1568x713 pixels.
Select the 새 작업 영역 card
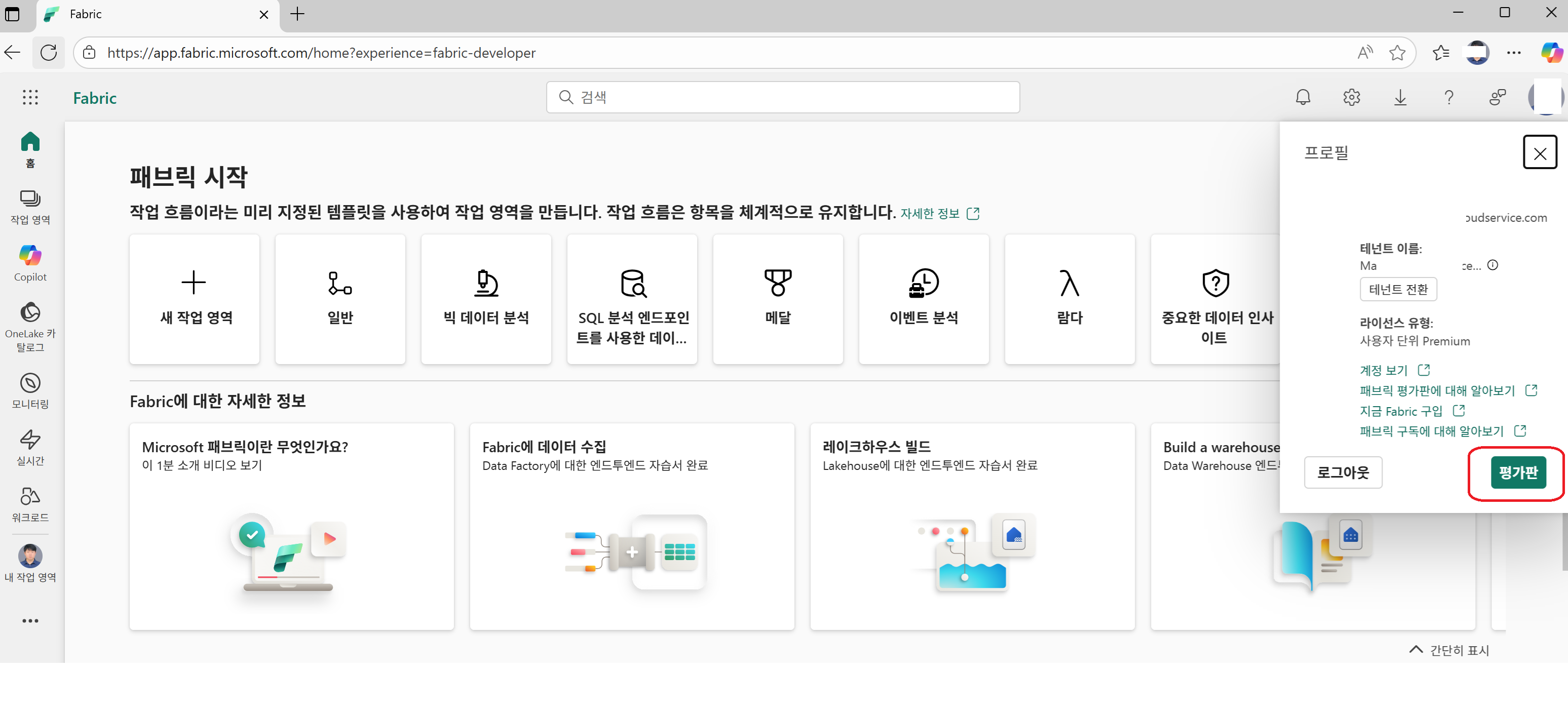pyautogui.click(x=194, y=299)
